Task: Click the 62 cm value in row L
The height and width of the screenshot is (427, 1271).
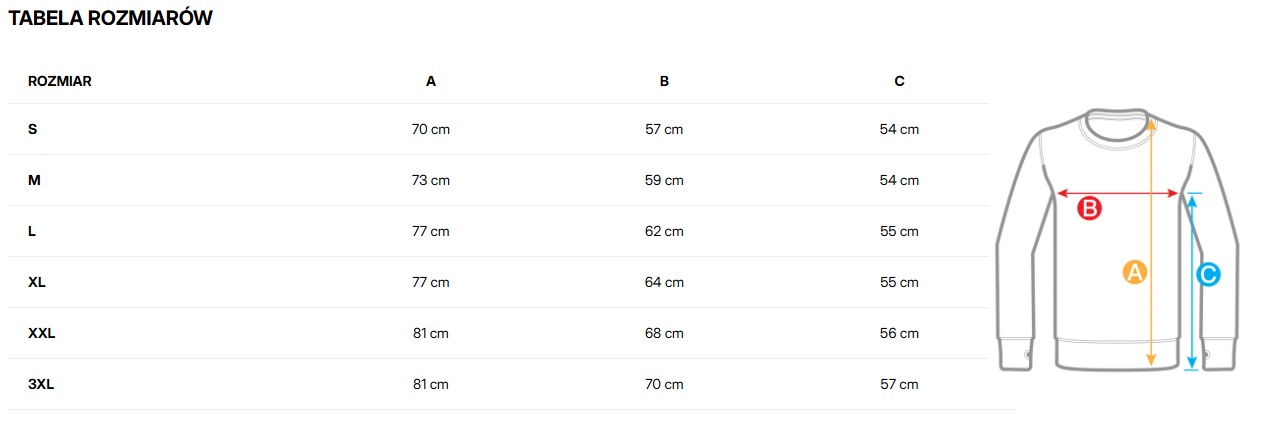Action: tap(664, 231)
